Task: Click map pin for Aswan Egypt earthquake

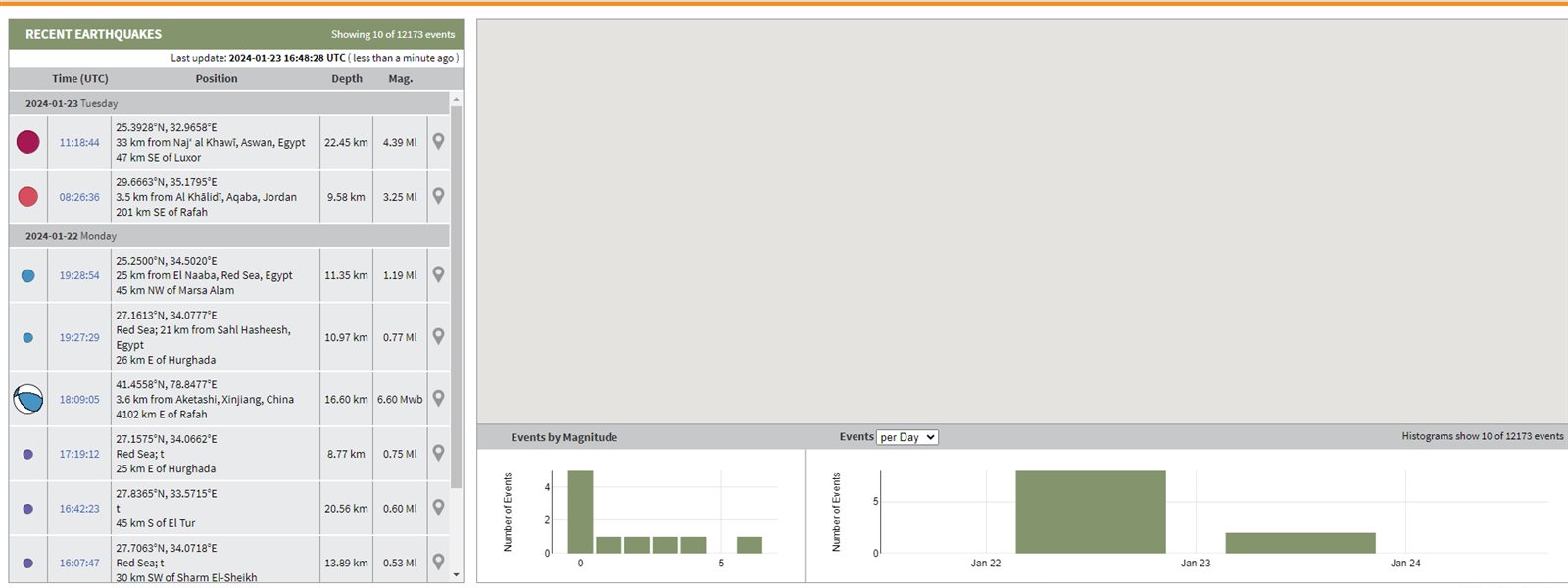Action: coord(438,141)
